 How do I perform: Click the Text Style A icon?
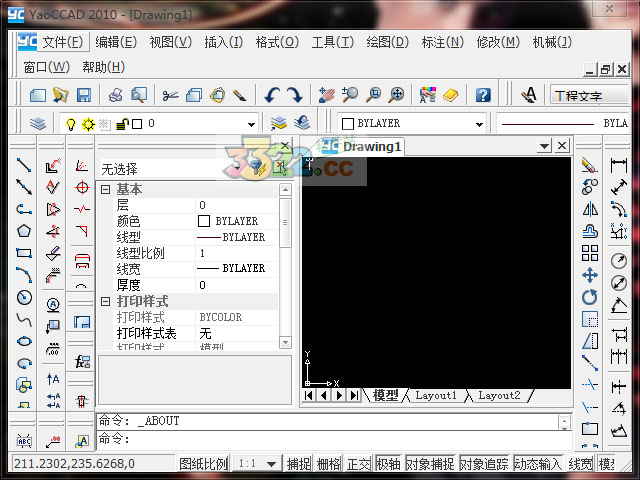coord(529,95)
